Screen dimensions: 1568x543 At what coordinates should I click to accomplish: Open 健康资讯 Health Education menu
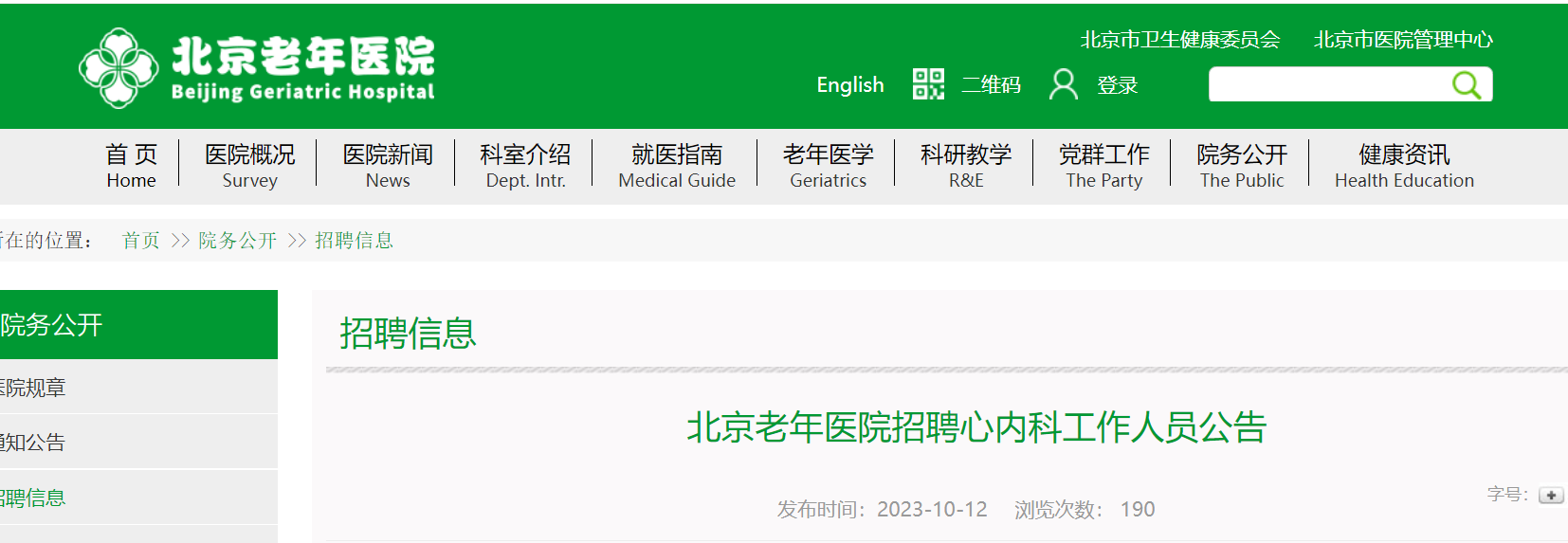pyautogui.click(x=1404, y=166)
